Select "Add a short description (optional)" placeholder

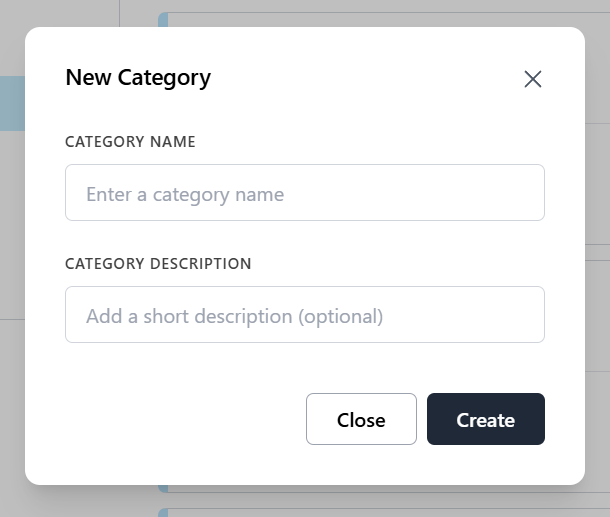coord(234,316)
